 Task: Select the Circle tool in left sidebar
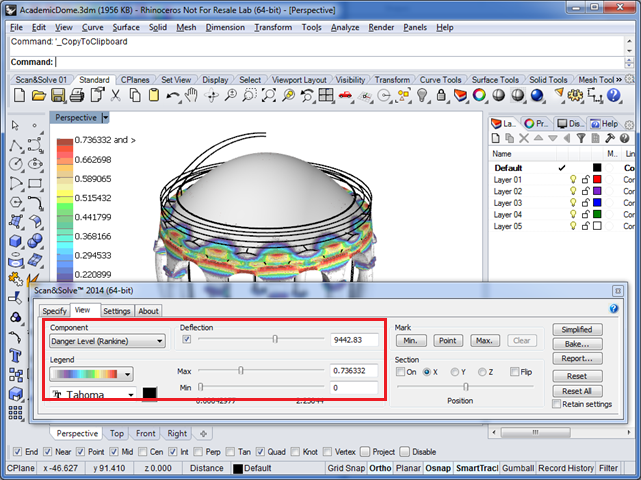16,164
